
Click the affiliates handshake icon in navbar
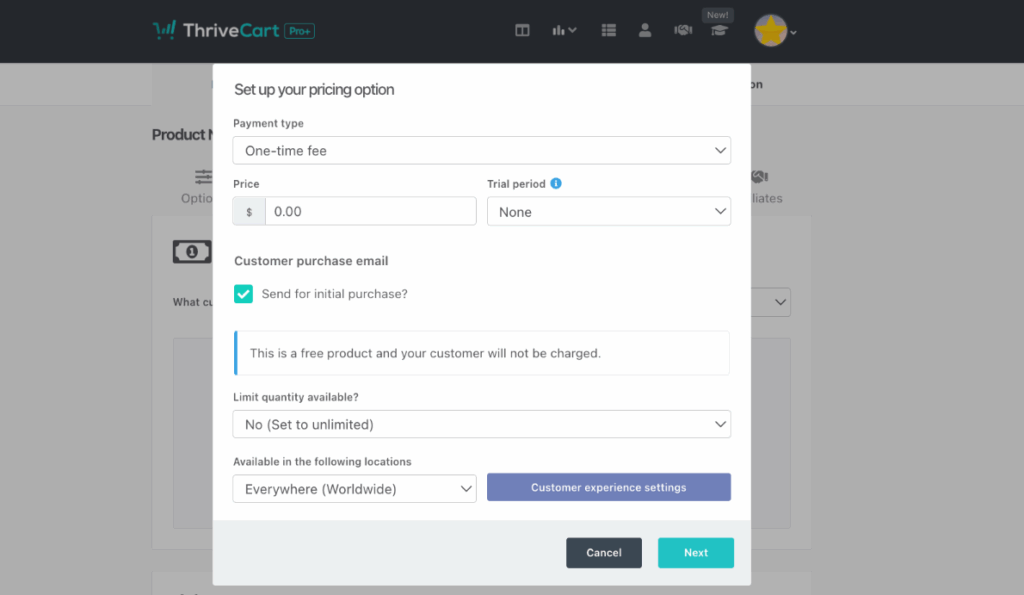(x=683, y=30)
